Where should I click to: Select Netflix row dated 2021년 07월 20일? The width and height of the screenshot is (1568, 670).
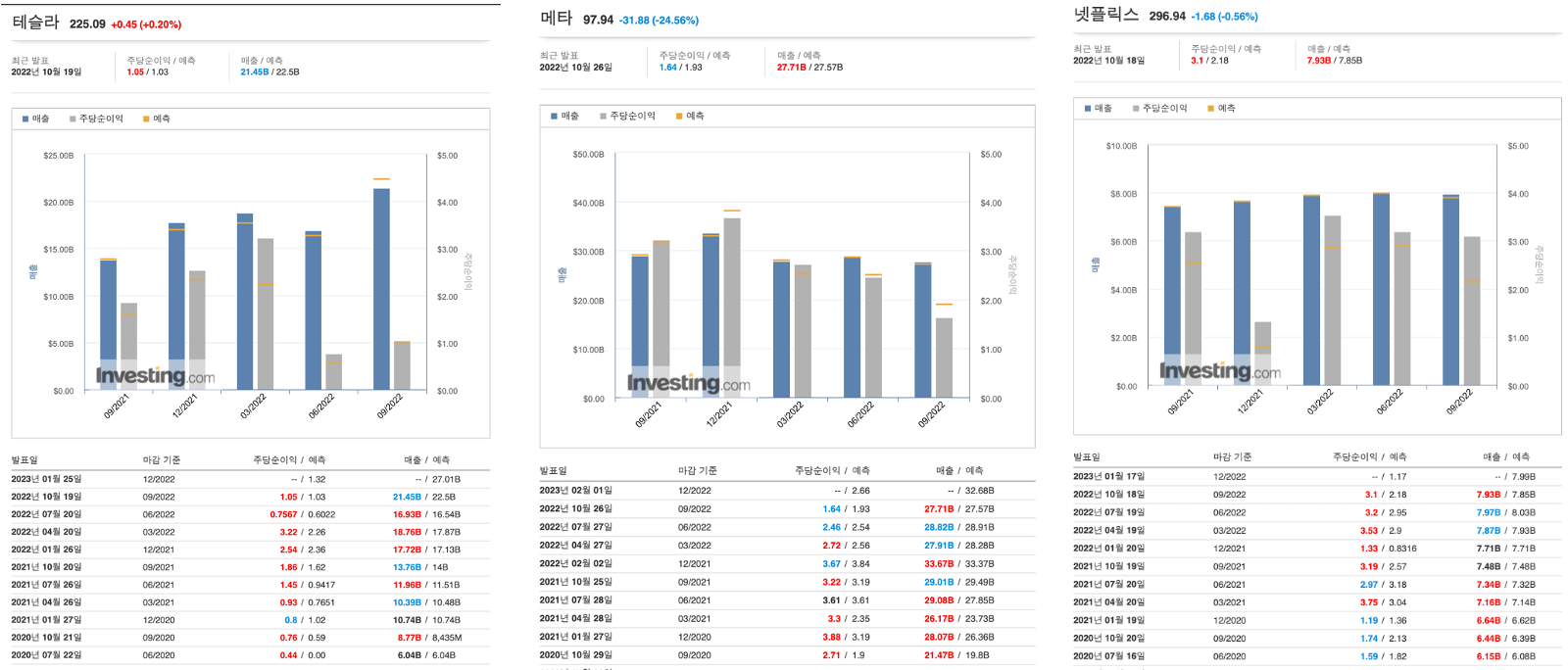1317,585
